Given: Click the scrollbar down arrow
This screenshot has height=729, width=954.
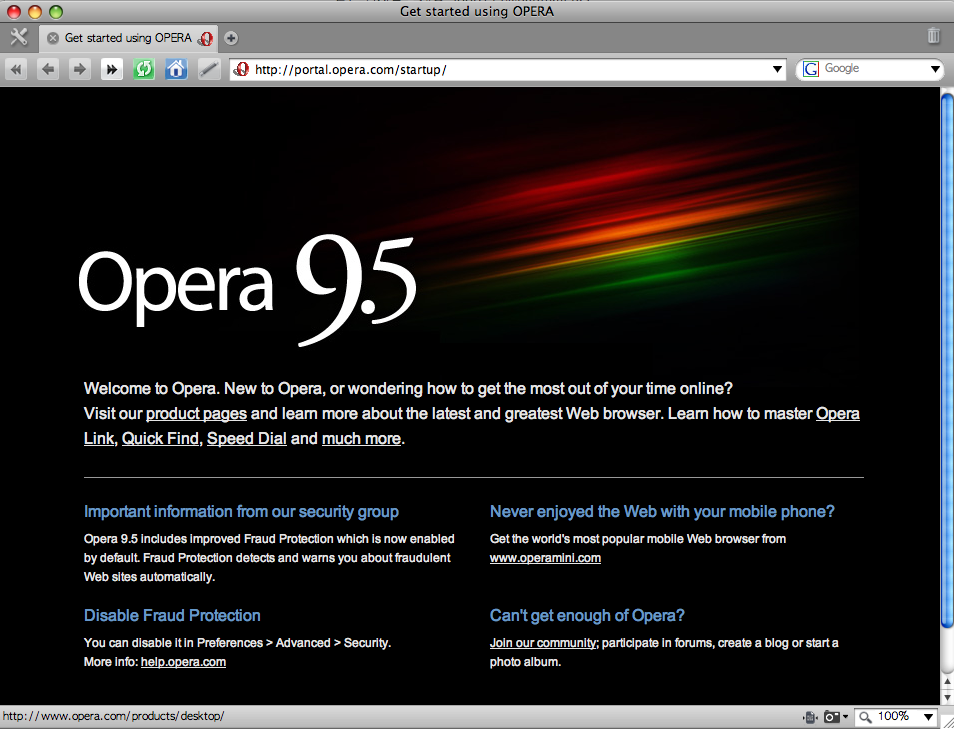Looking at the screenshot, I should [947, 697].
